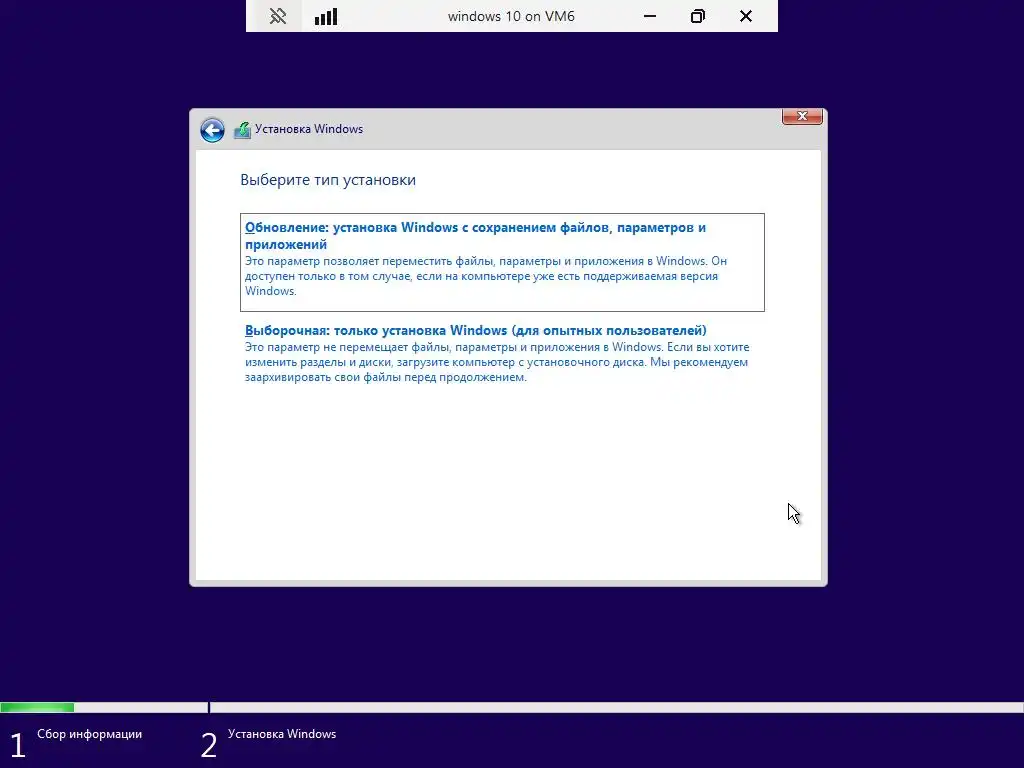This screenshot has height=768, width=1024.
Task: Close the Установка Windows dialog with red X
Action: (x=802, y=116)
